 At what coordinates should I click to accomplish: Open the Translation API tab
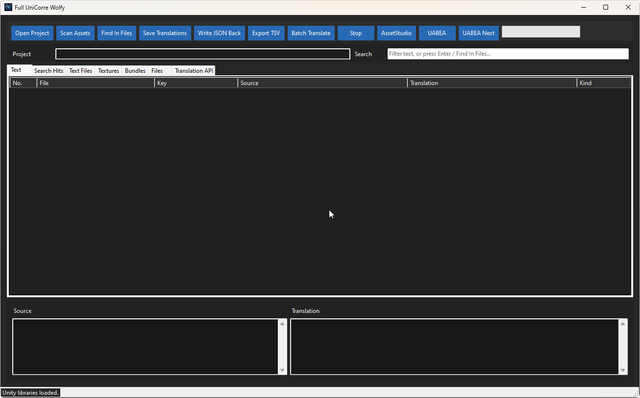(x=194, y=71)
